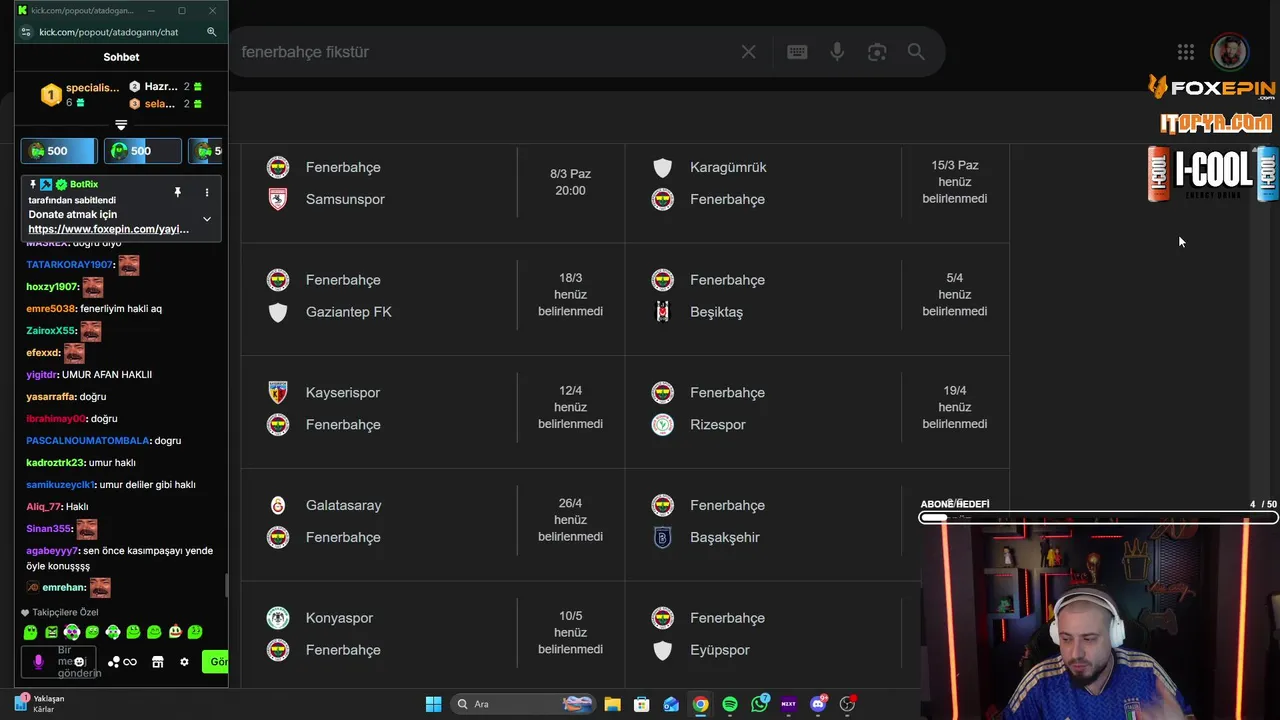Expand the gift leaderboard arrow below top gifters

click(121, 125)
